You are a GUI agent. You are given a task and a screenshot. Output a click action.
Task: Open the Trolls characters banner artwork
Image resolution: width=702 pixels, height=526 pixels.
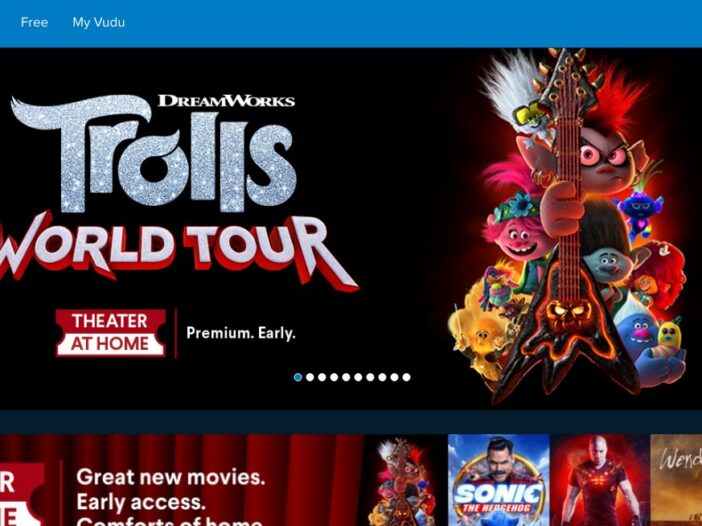point(567,226)
